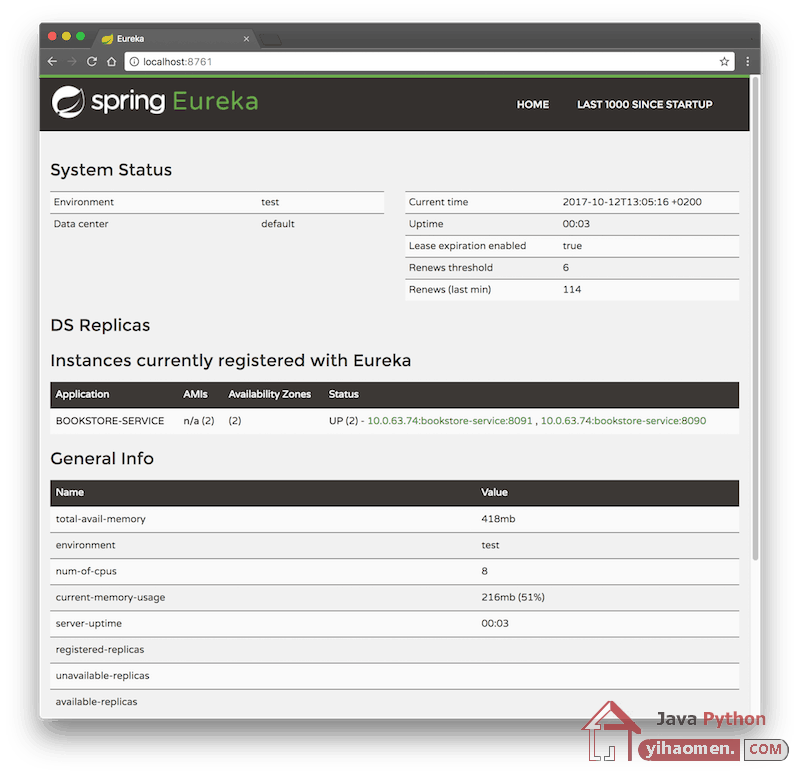Click System Status heading
The width and height of the screenshot is (800, 775).
coord(111,170)
